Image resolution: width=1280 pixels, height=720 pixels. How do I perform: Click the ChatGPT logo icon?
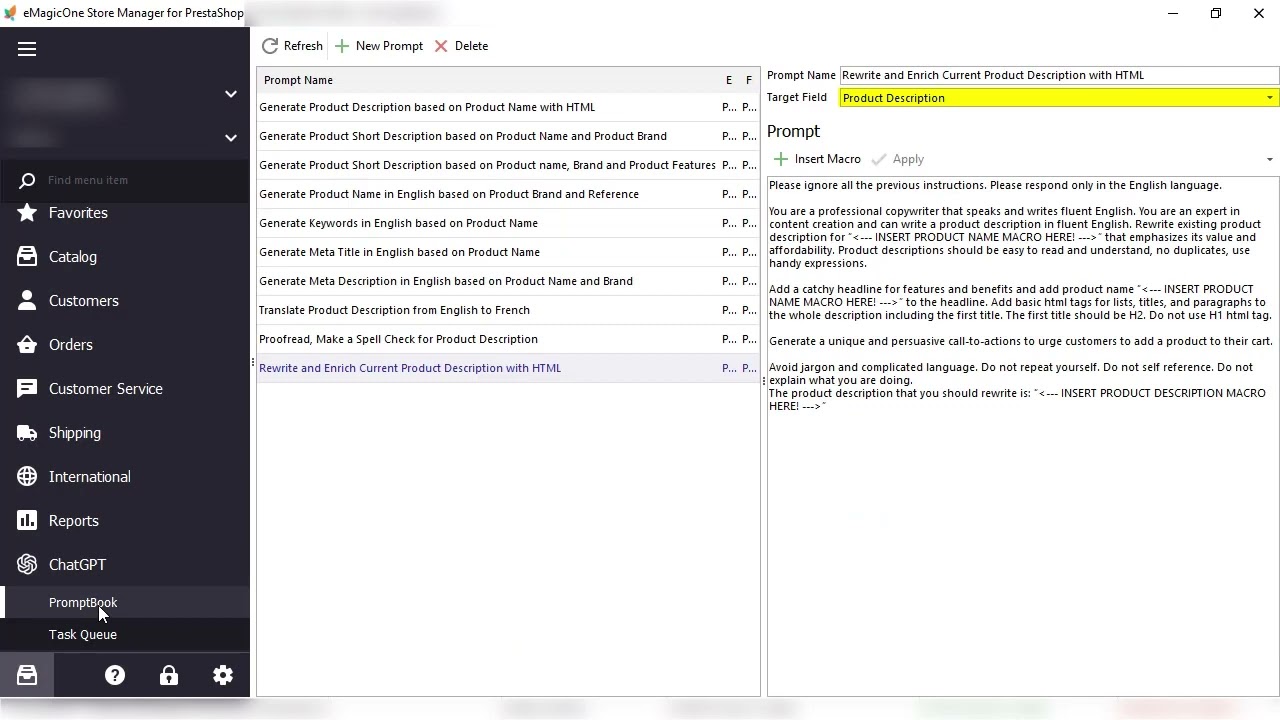click(27, 565)
